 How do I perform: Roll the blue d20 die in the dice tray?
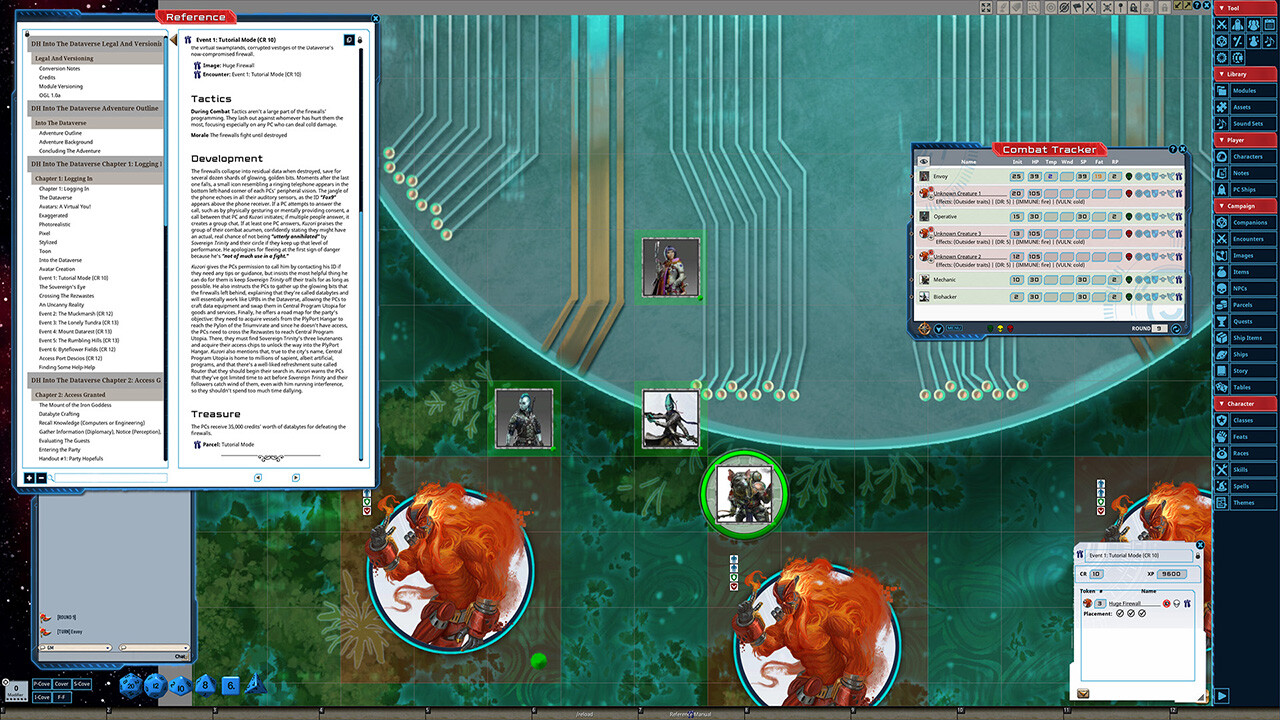pyautogui.click(x=130, y=686)
